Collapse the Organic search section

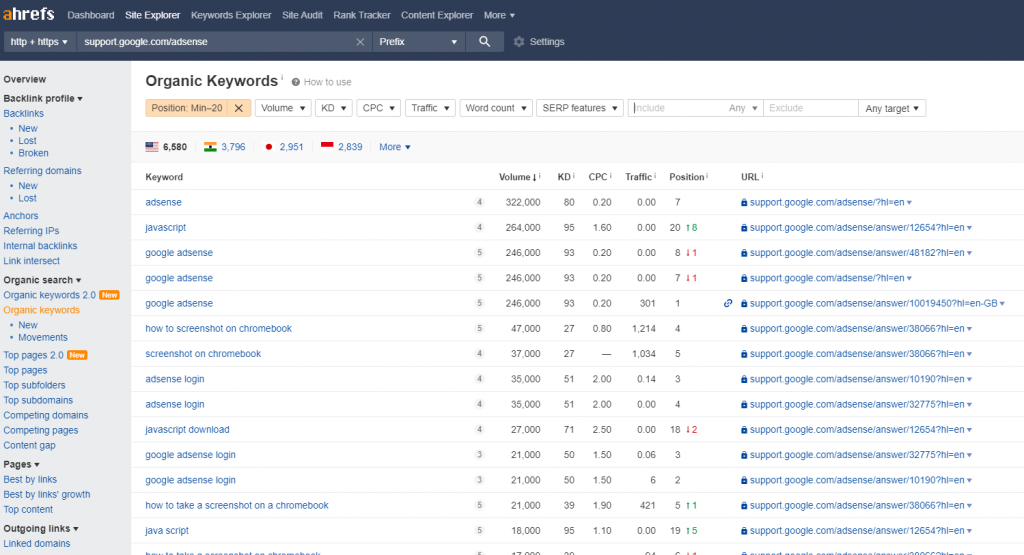coord(42,280)
